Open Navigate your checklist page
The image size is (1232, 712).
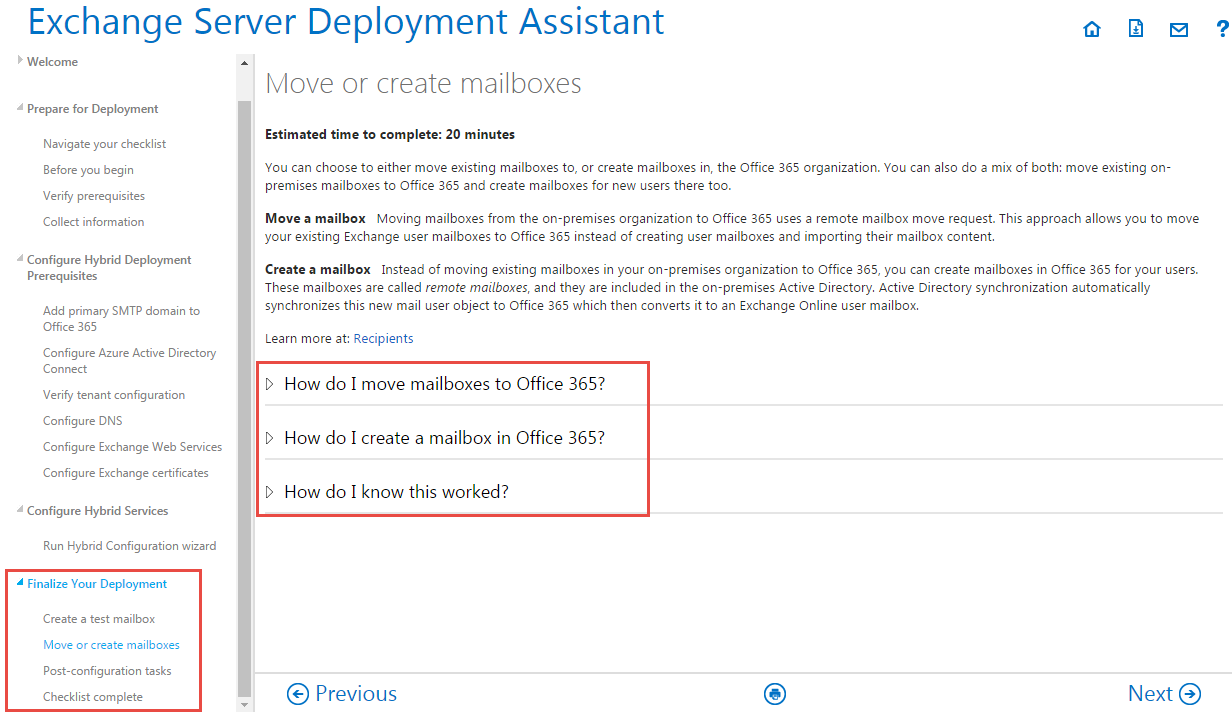point(105,144)
